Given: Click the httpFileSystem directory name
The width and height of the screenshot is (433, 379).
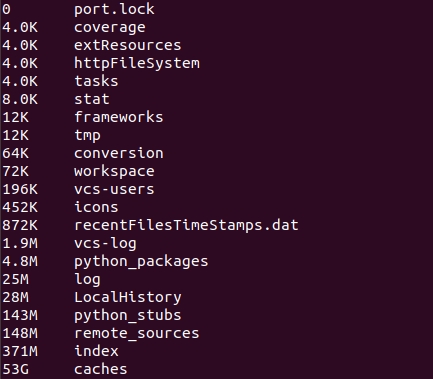Looking at the screenshot, I should pos(137,63).
